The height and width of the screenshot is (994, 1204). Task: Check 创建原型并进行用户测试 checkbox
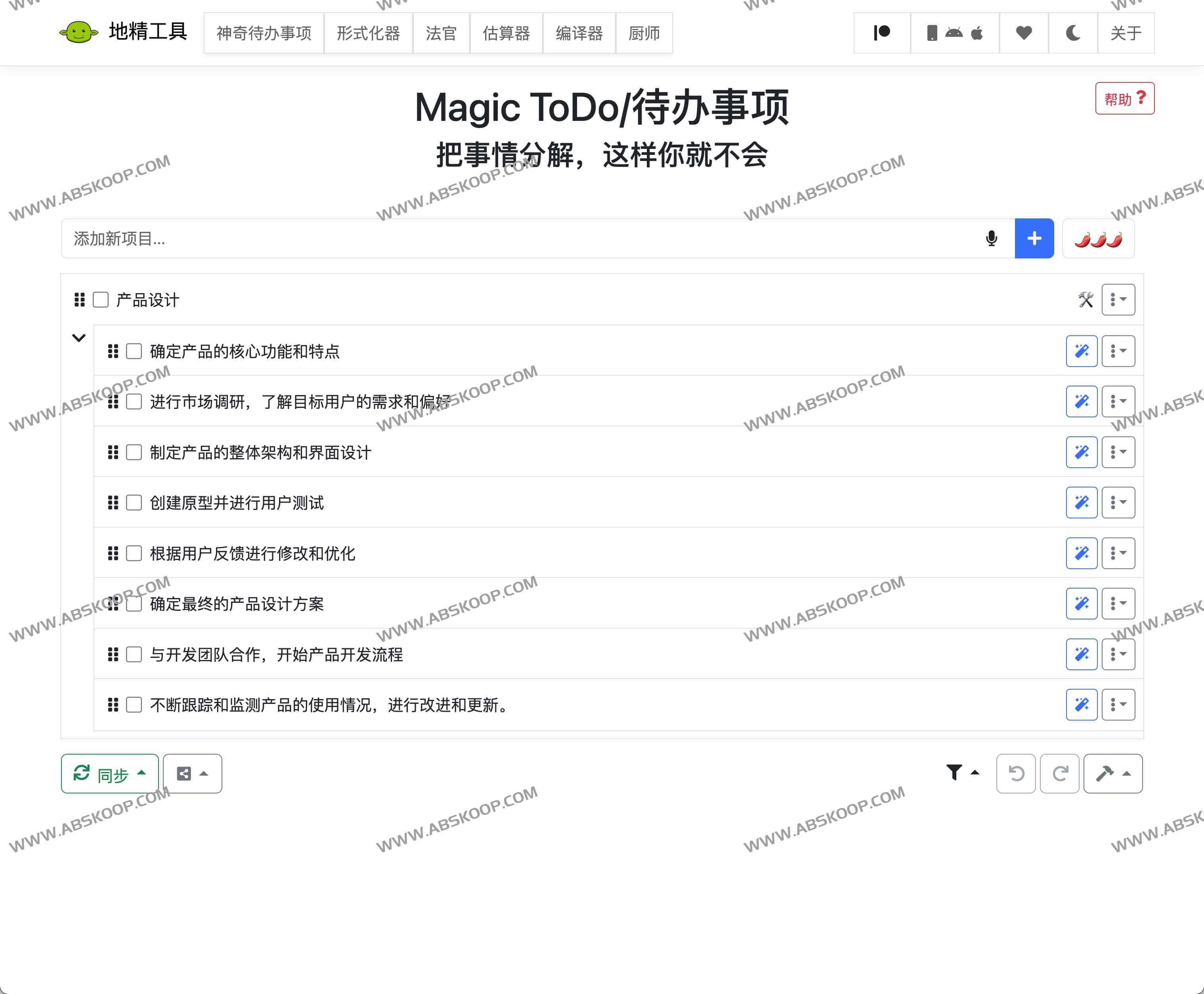[134, 503]
